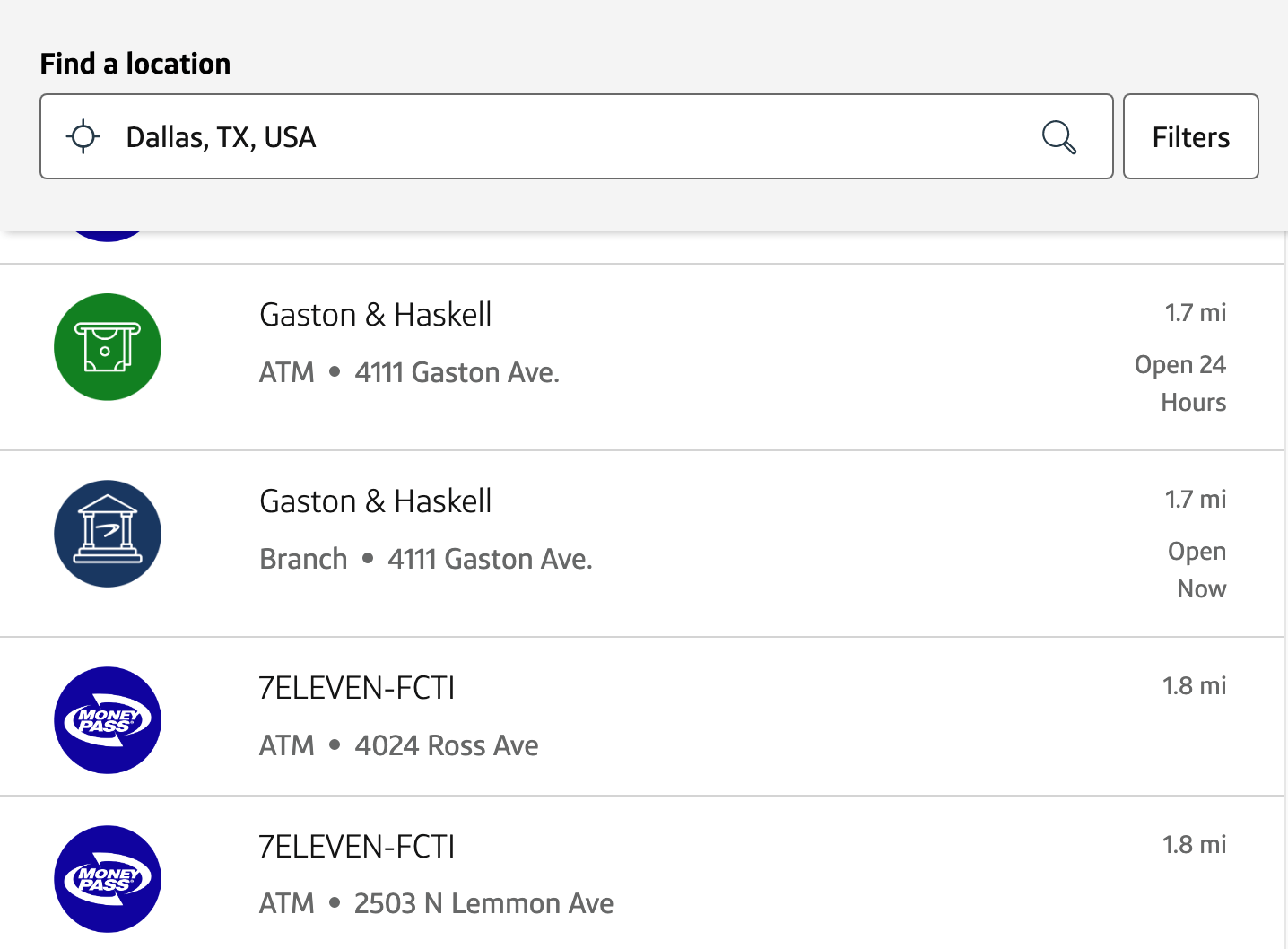Click the Find a location heading
The image size is (1288, 949).
(x=135, y=63)
